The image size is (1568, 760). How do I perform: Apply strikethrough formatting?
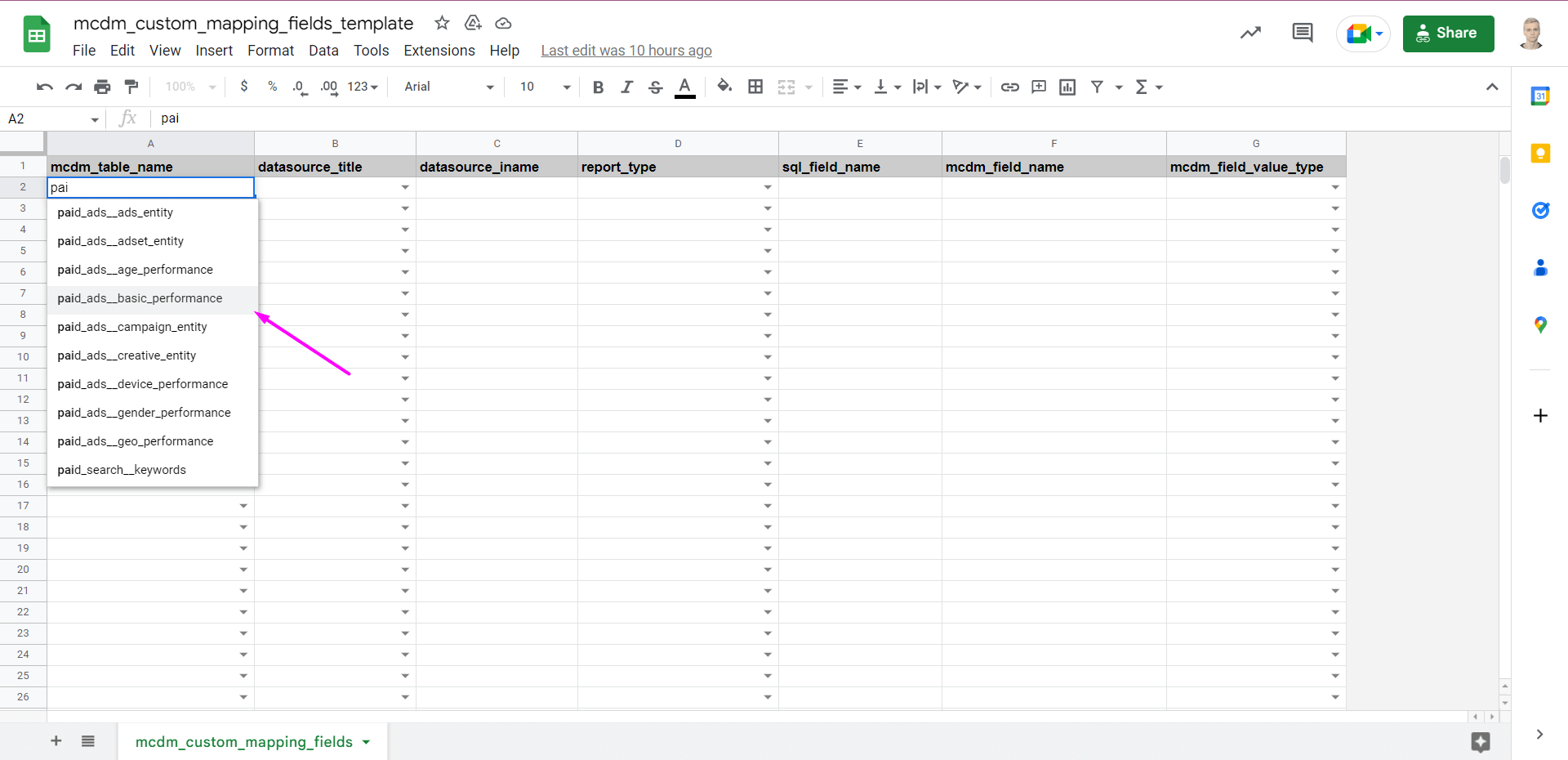click(x=656, y=87)
